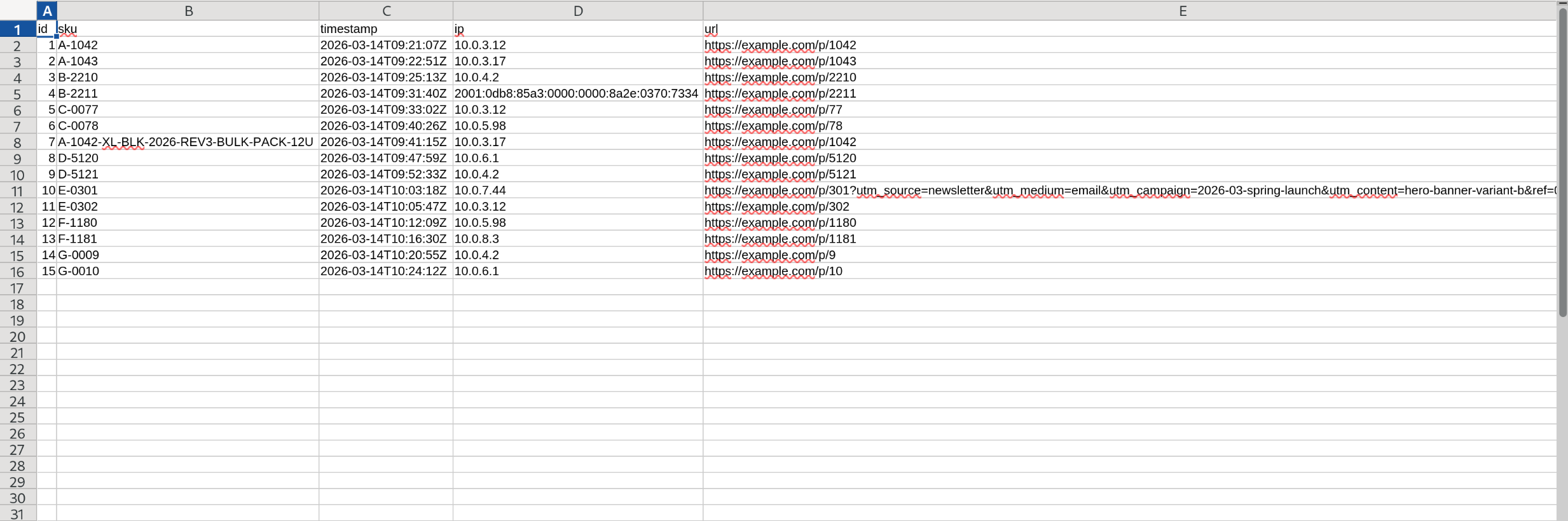The height and width of the screenshot is (521, 1568).
Task: Select column C header
Action: pyautogui.click(x=386, y=11)
